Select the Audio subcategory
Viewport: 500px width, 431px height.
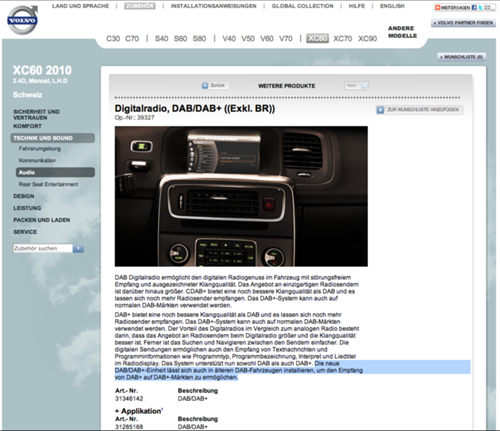[55, 172]
